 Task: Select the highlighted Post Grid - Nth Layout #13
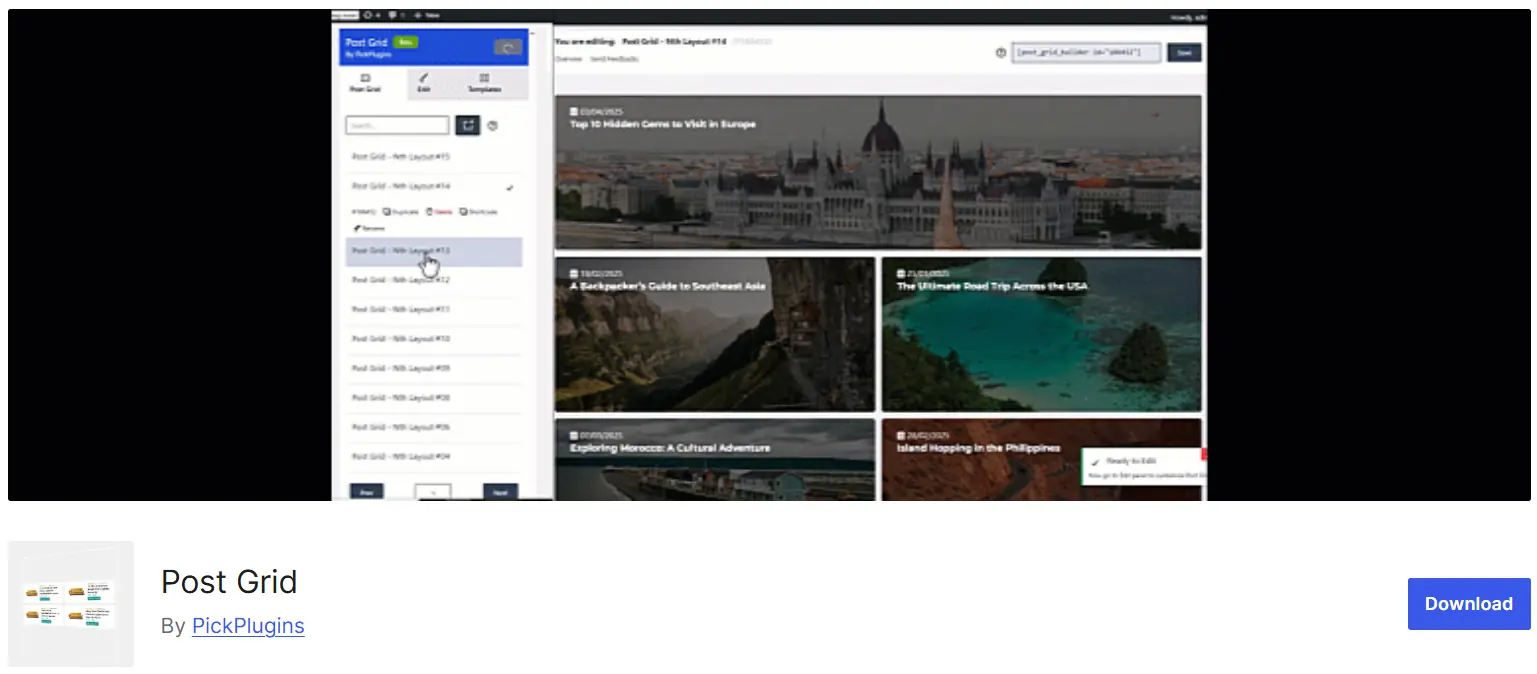click(x=433, y=251)
